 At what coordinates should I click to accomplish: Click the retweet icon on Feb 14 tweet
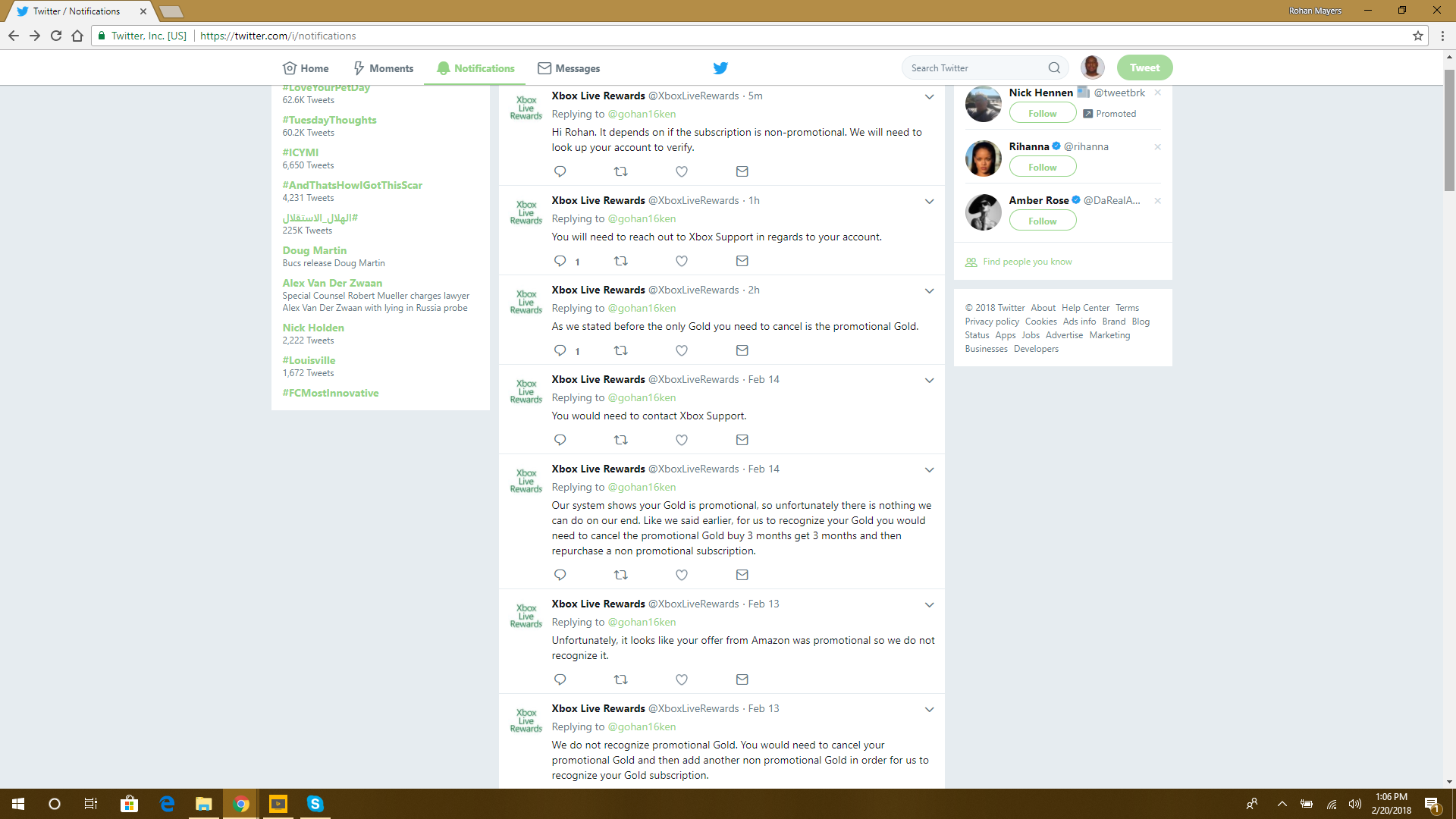(620, 440)
